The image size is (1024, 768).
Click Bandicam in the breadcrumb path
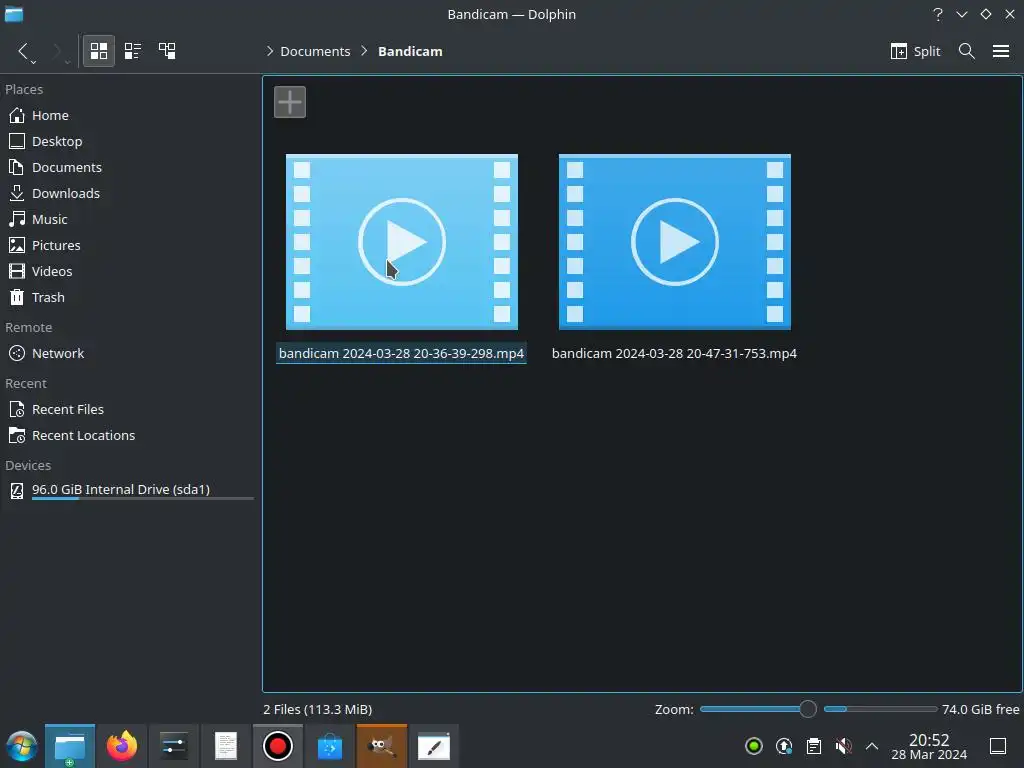point(410,51)
